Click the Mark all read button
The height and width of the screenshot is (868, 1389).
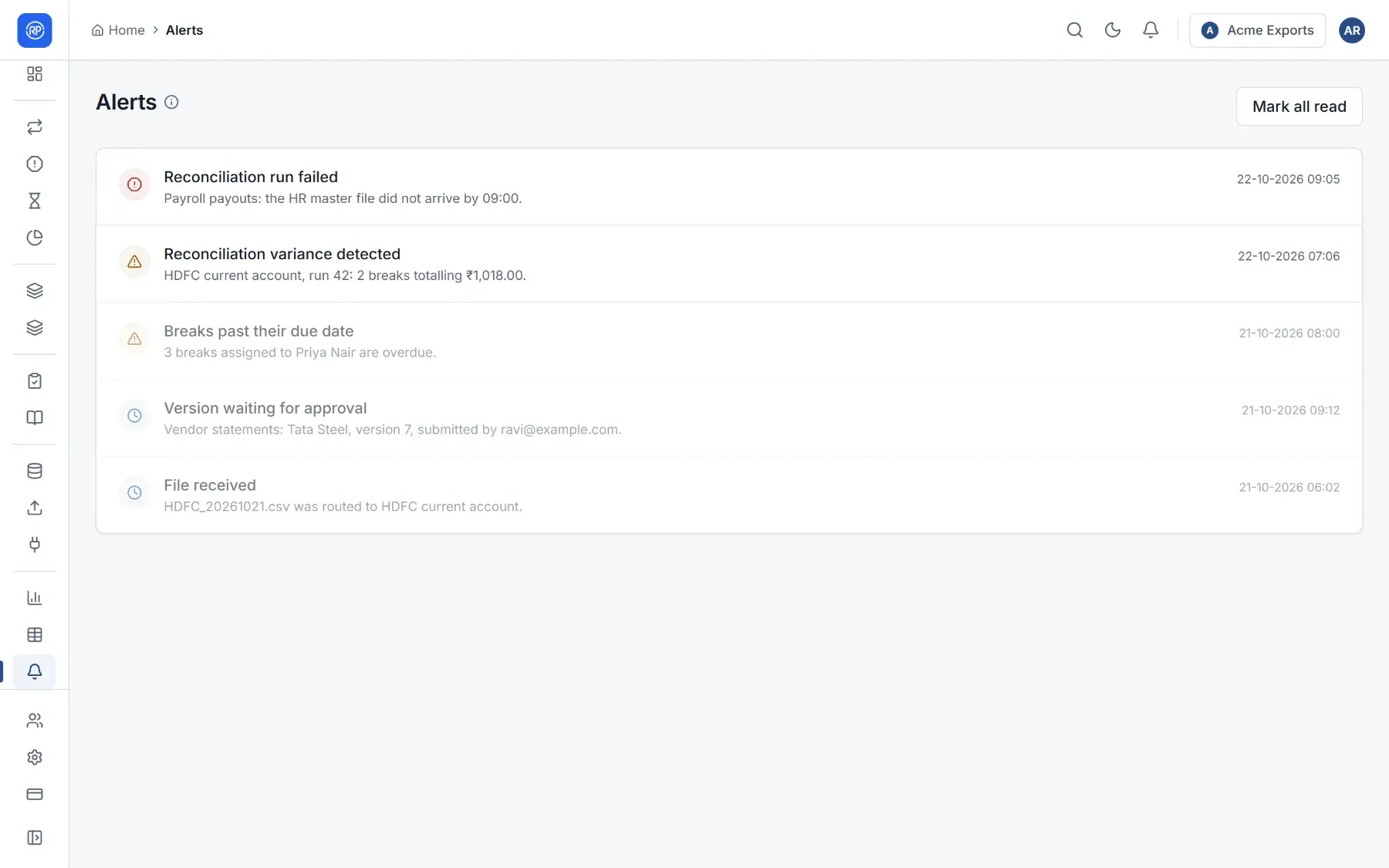[1299, 106]
